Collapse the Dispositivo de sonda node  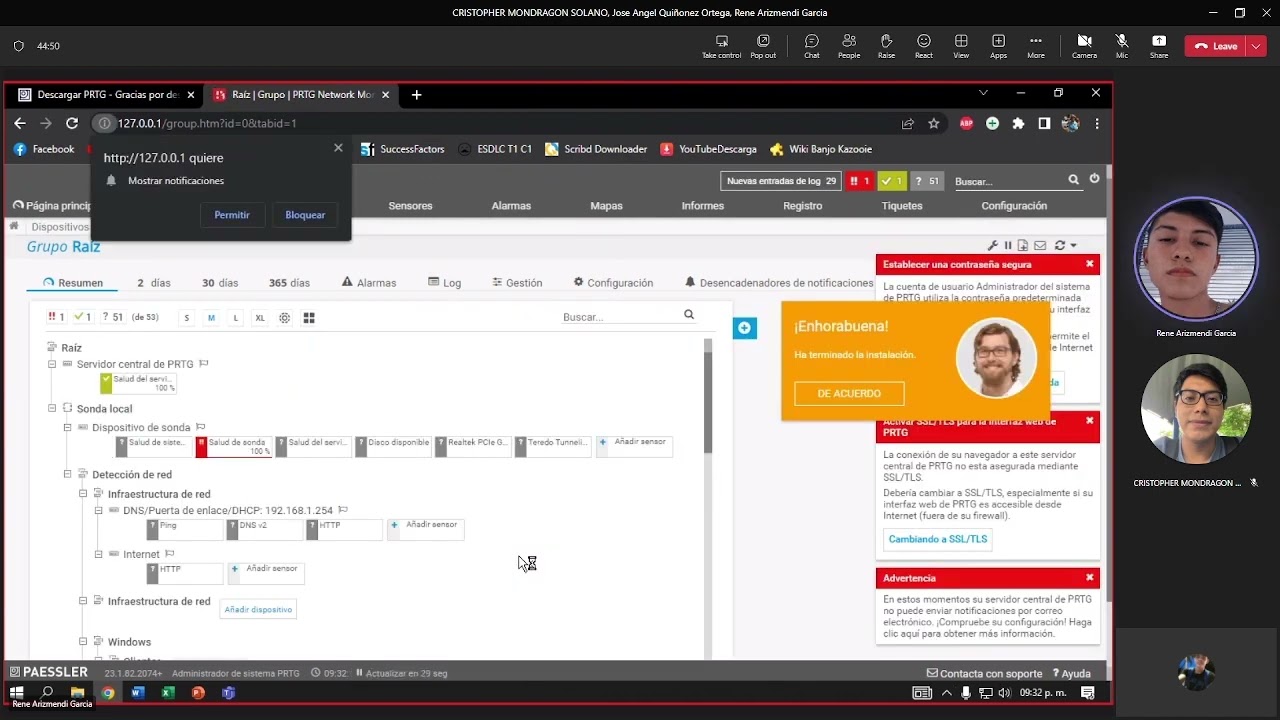click(x=68, y=427)
